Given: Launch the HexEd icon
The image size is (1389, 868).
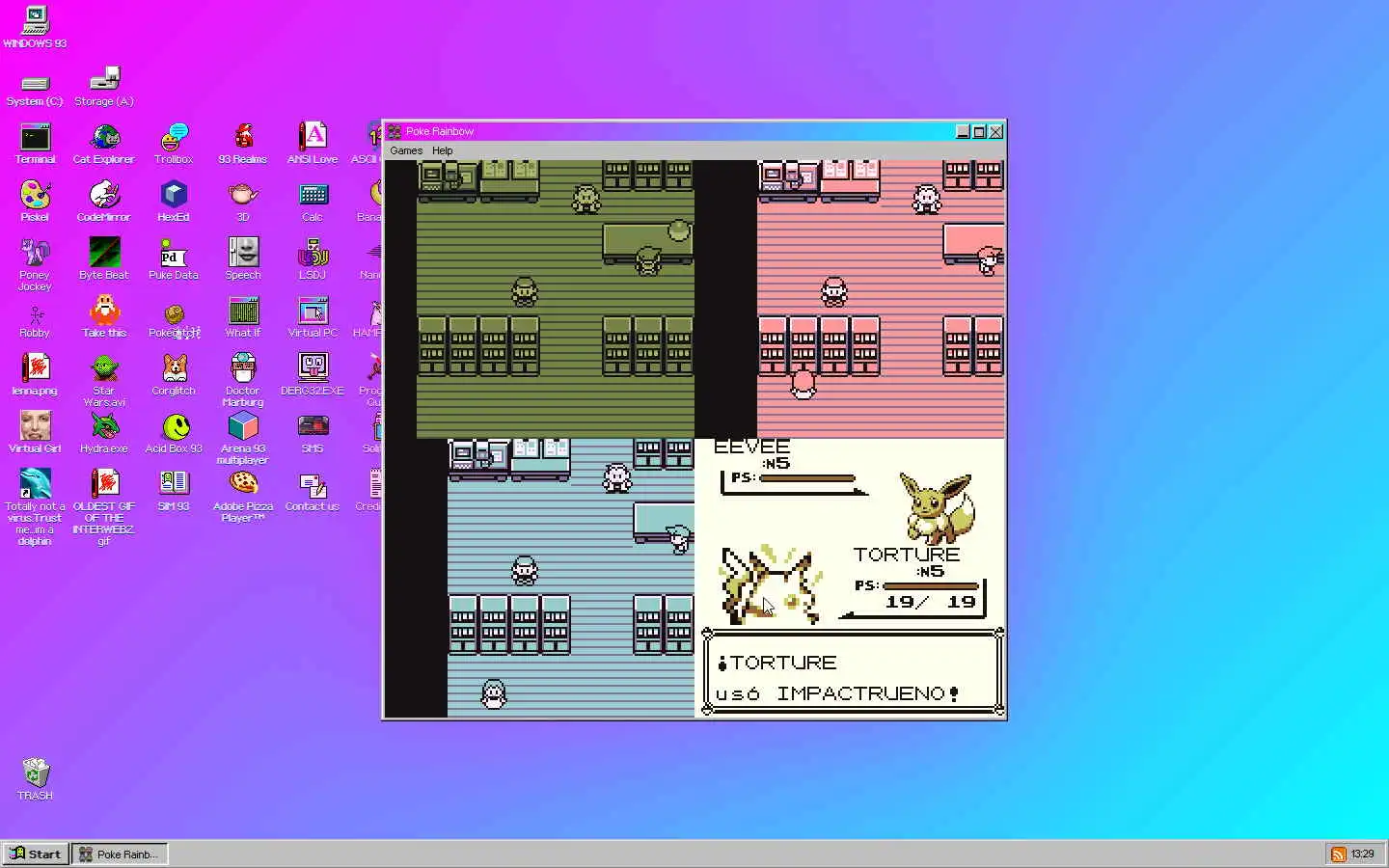Looking at the screenshot, I should [x=174, y=203].
